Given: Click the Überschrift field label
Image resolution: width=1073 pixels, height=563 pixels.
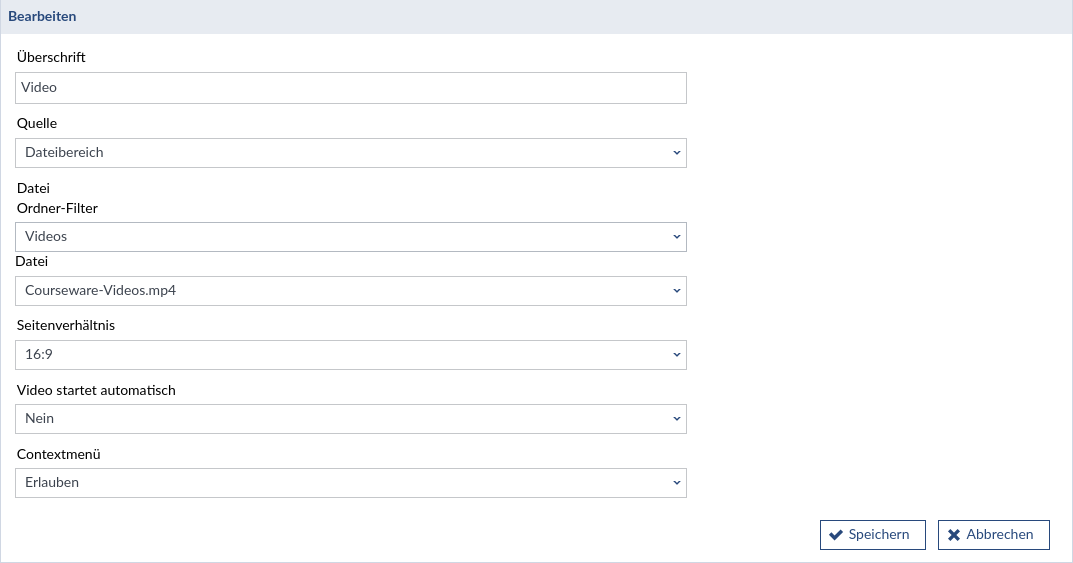Looking at the screenshot, I should [x=51, y=58].
